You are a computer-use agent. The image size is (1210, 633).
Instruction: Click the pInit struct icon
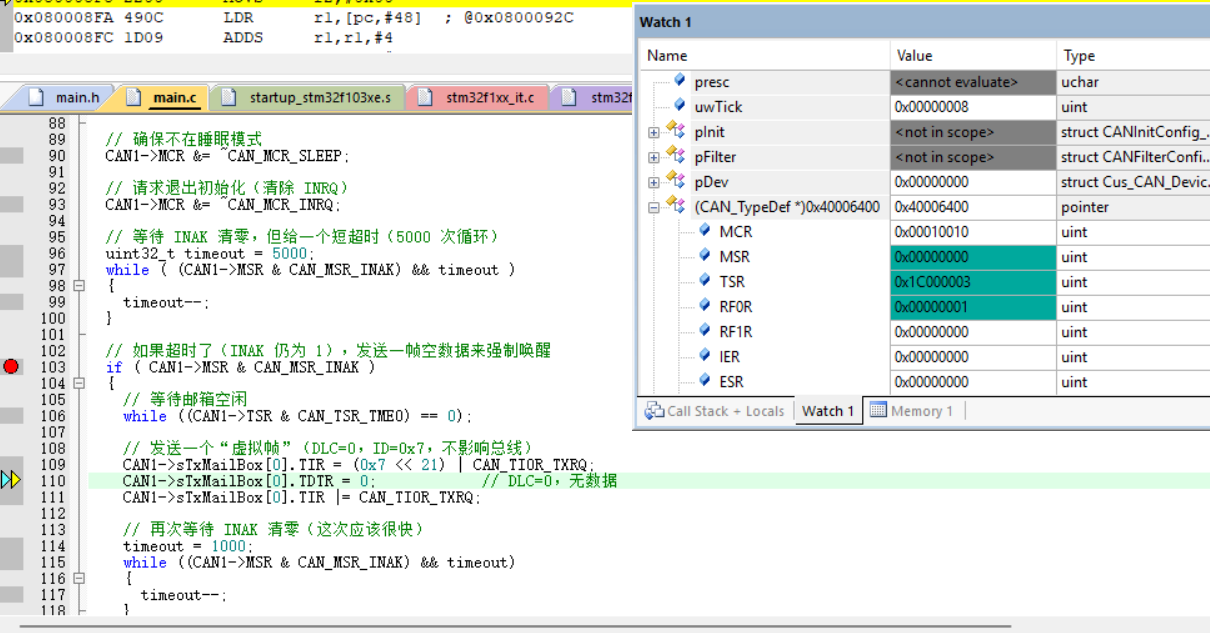pos(674,131)
